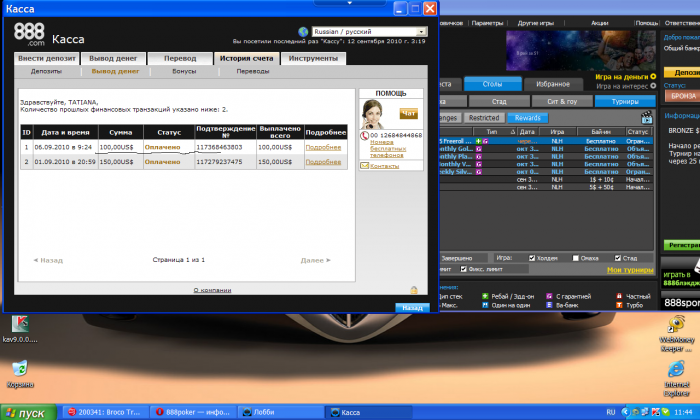Switch to 888poker Opera taskbar window
This screenshot has width=700, height=420.
pyautogui.click(x=192, y=412)
